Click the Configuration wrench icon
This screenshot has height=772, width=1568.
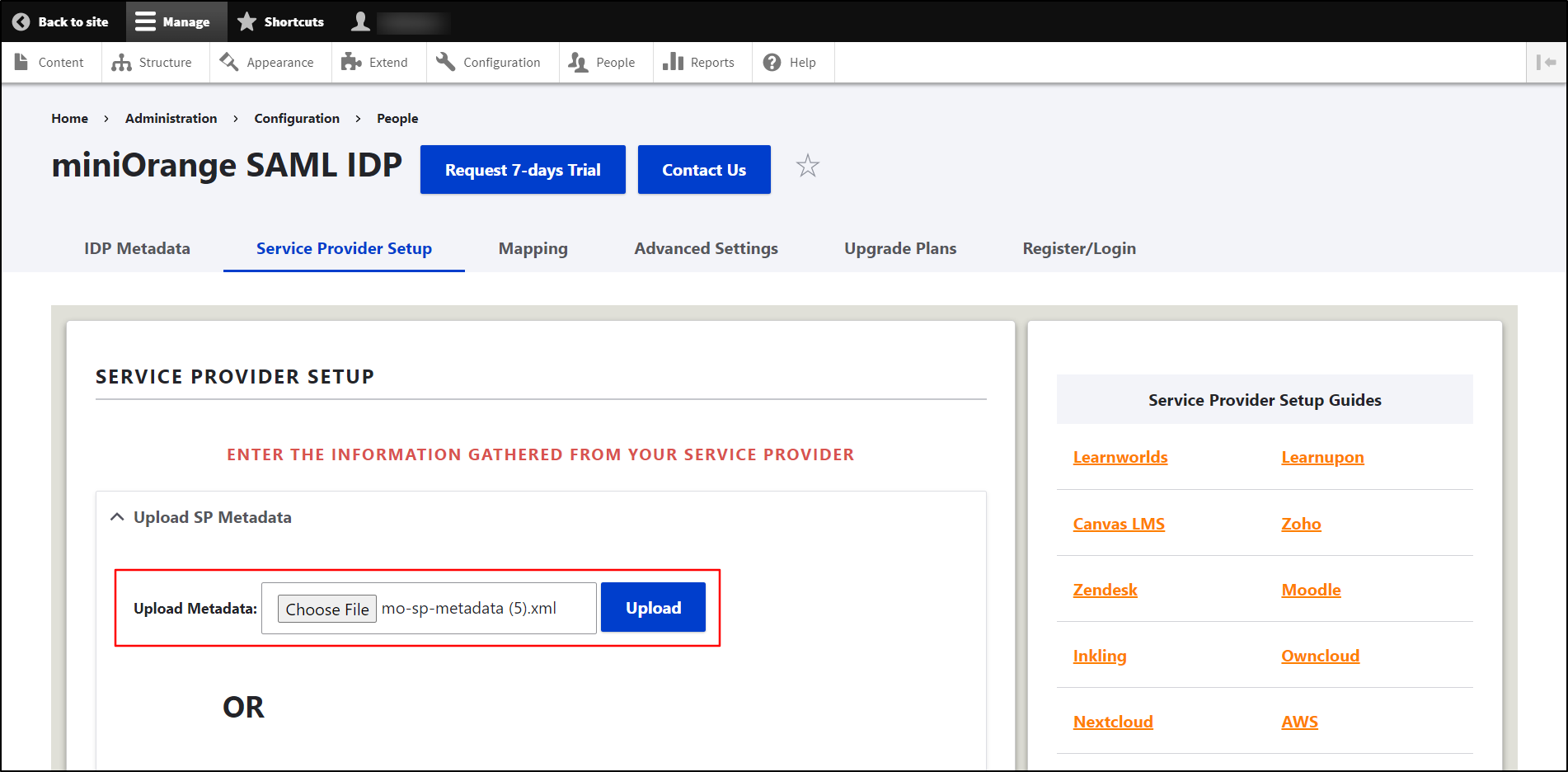tap(446, 62)
